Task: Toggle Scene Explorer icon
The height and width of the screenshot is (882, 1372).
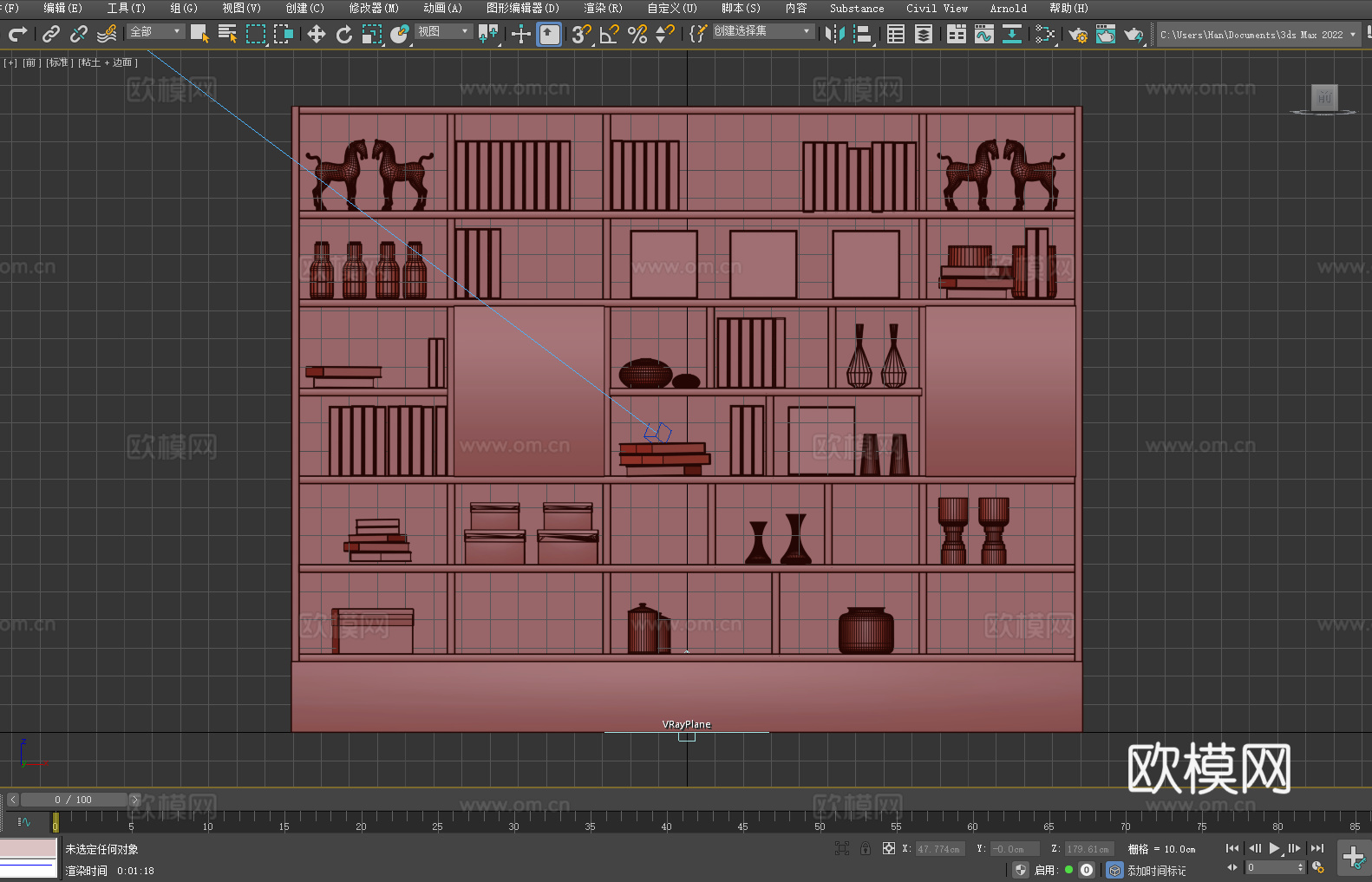Action: 896,34
